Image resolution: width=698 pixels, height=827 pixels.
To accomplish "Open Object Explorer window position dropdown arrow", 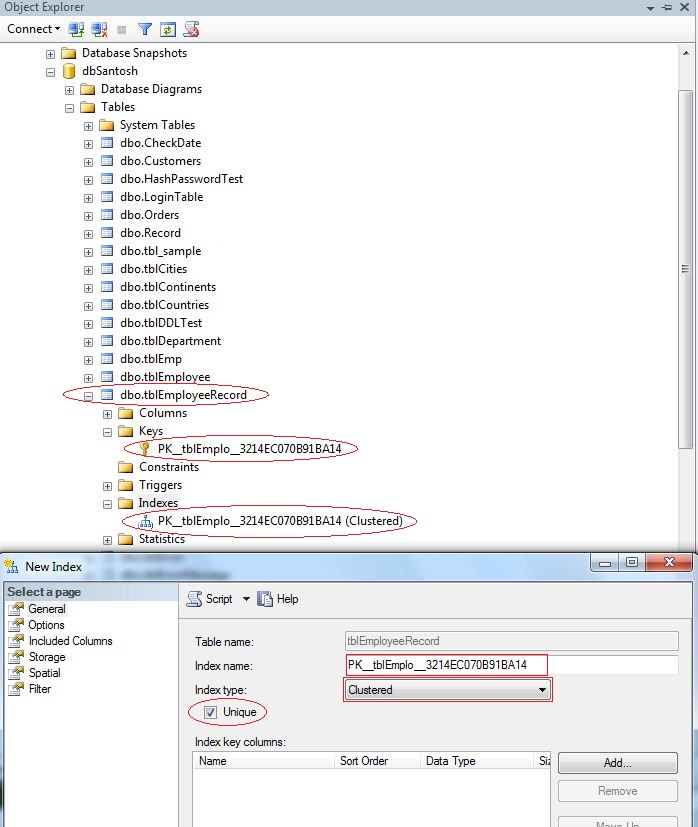I will [651, 8].
